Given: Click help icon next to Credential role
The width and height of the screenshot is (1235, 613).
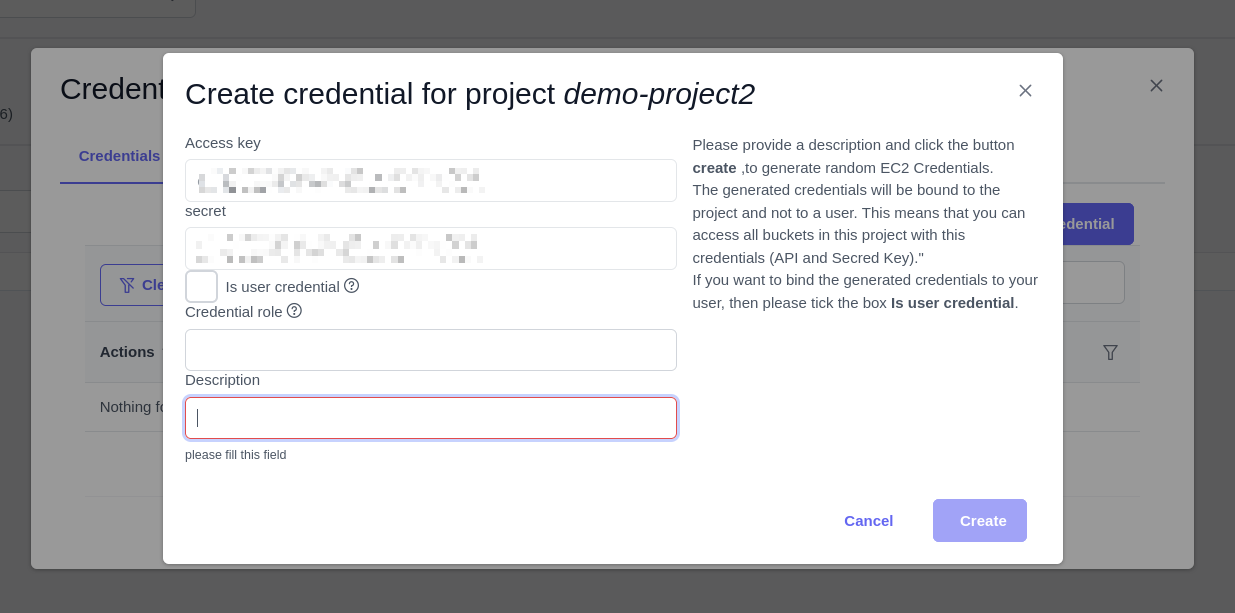Looking at the screenshot, I should pos(294,311).
